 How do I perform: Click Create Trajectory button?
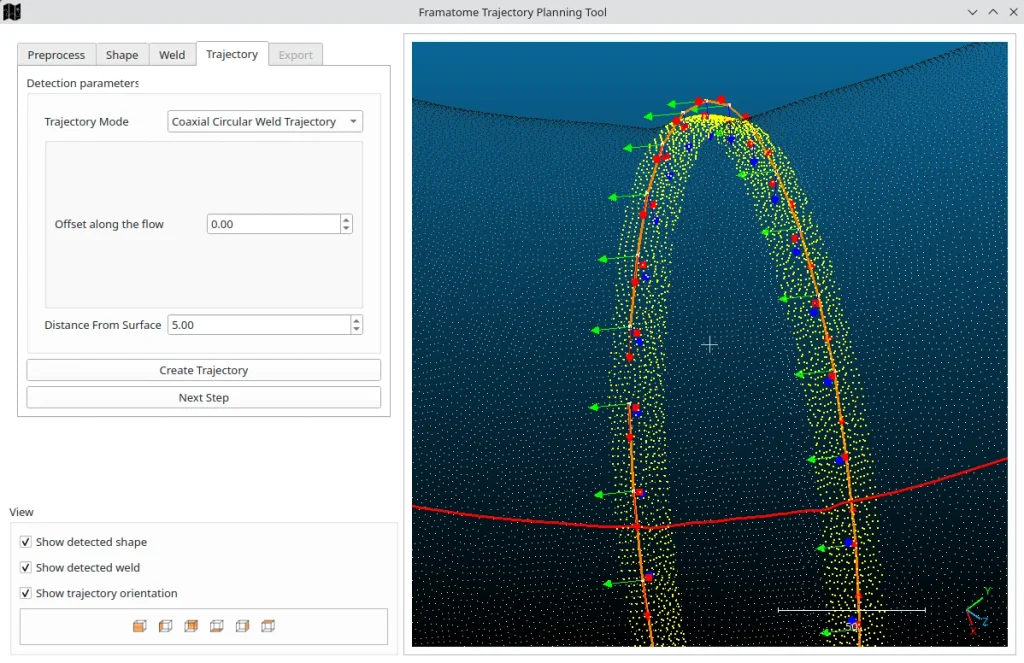204,370
